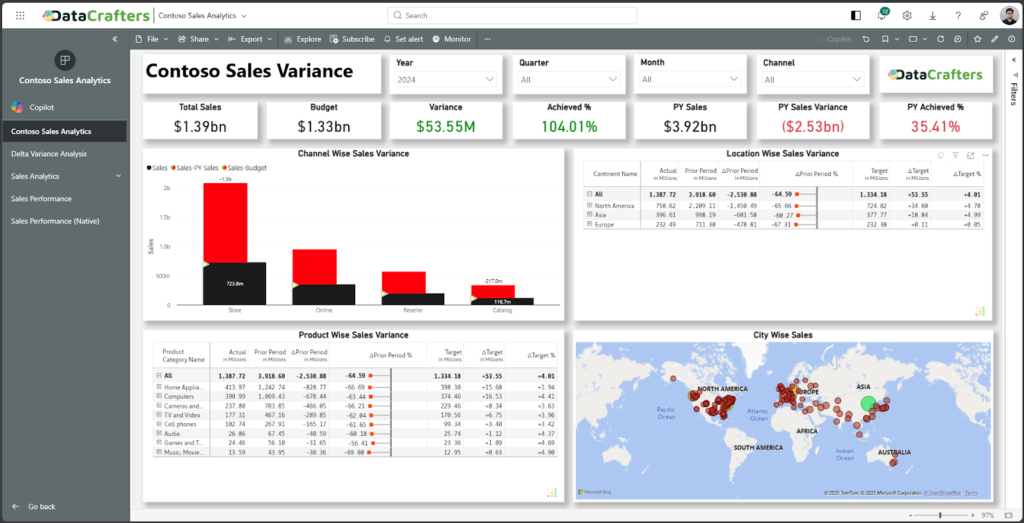This screenshot has height=523, width=1024.
Task: Expand the Computers product category row
Action: coord(158,396)
